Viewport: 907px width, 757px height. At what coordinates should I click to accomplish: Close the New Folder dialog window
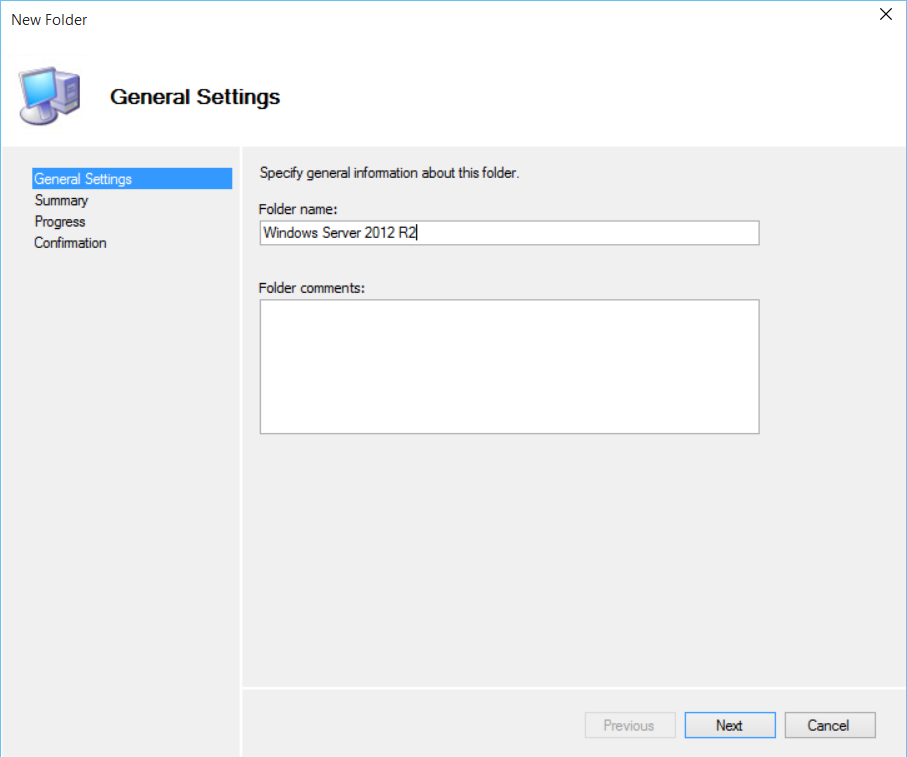tap(885, 15)
